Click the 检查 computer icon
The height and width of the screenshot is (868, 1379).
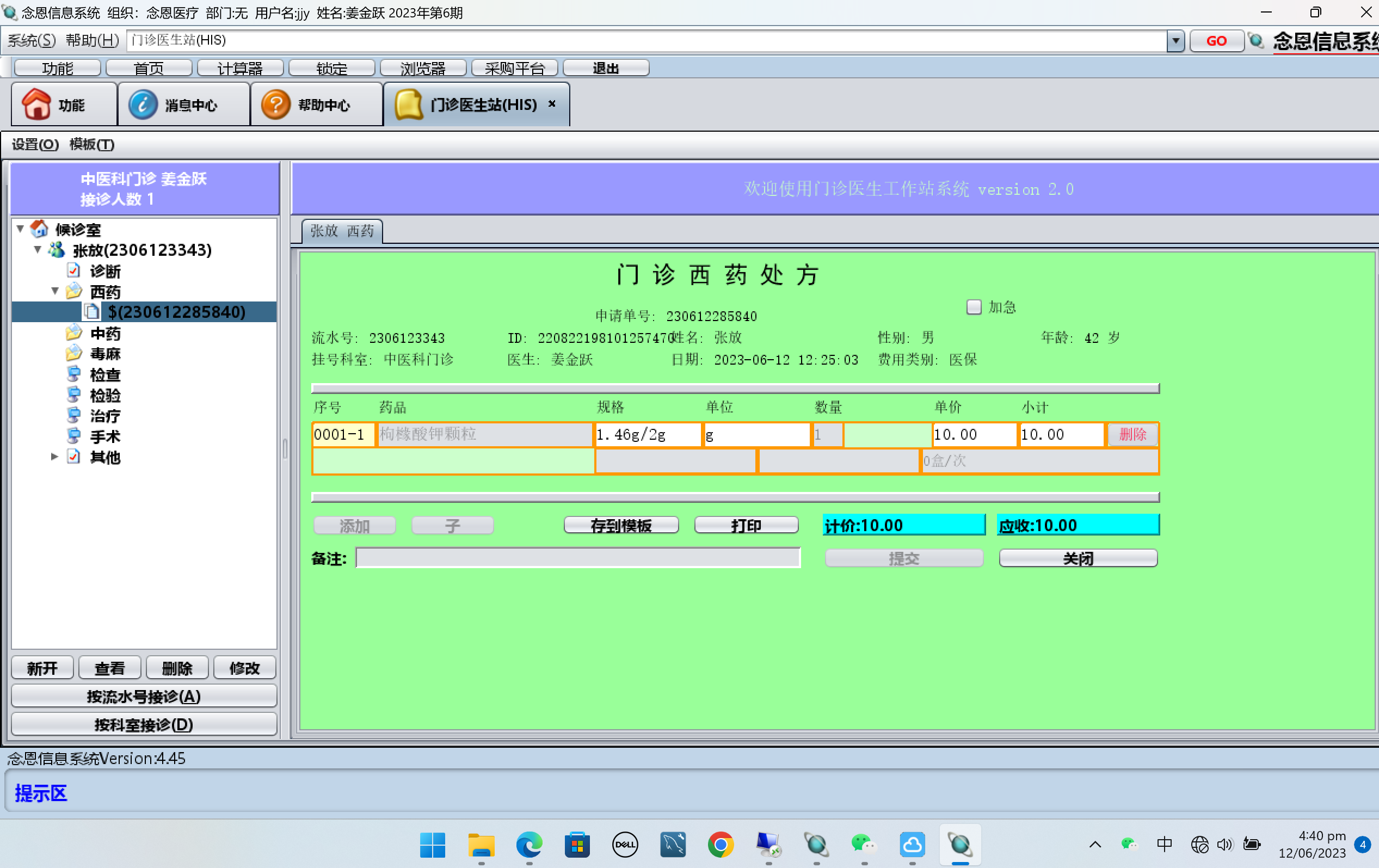tap(74, 374)
